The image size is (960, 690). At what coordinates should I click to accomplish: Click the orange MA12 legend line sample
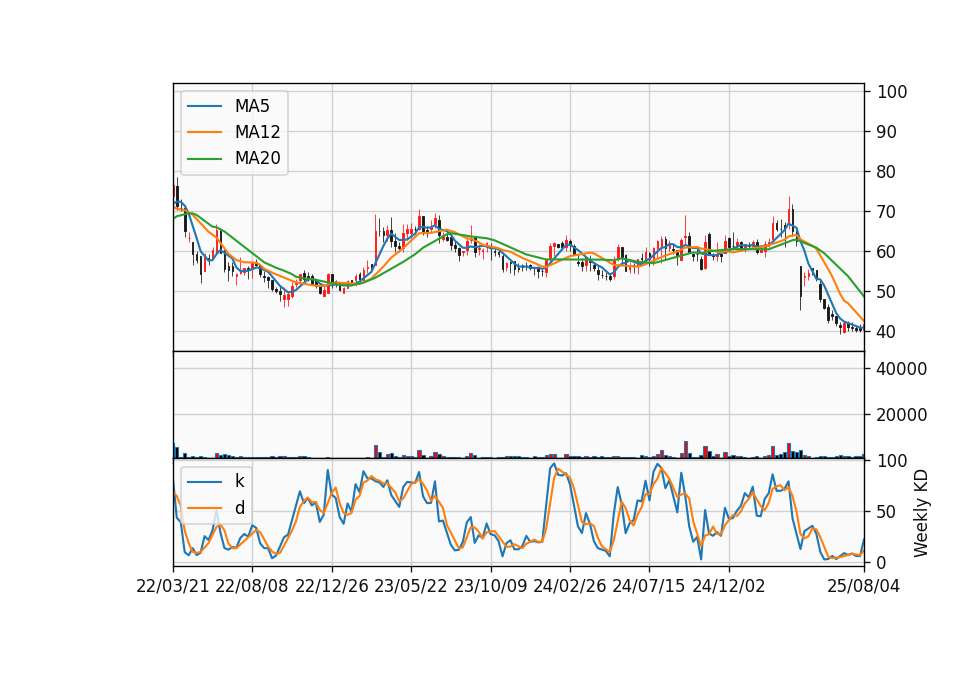[x=204, y=132]
